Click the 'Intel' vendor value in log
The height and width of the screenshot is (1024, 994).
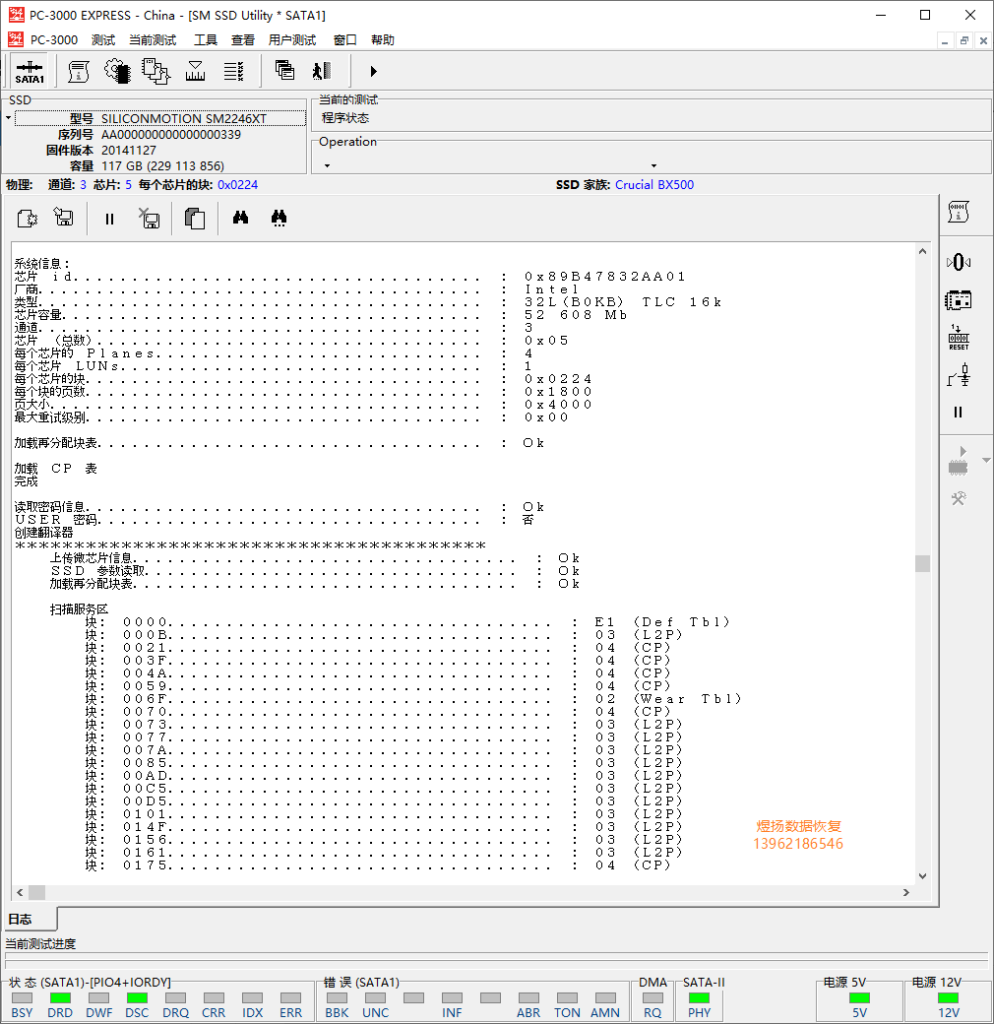551,289
